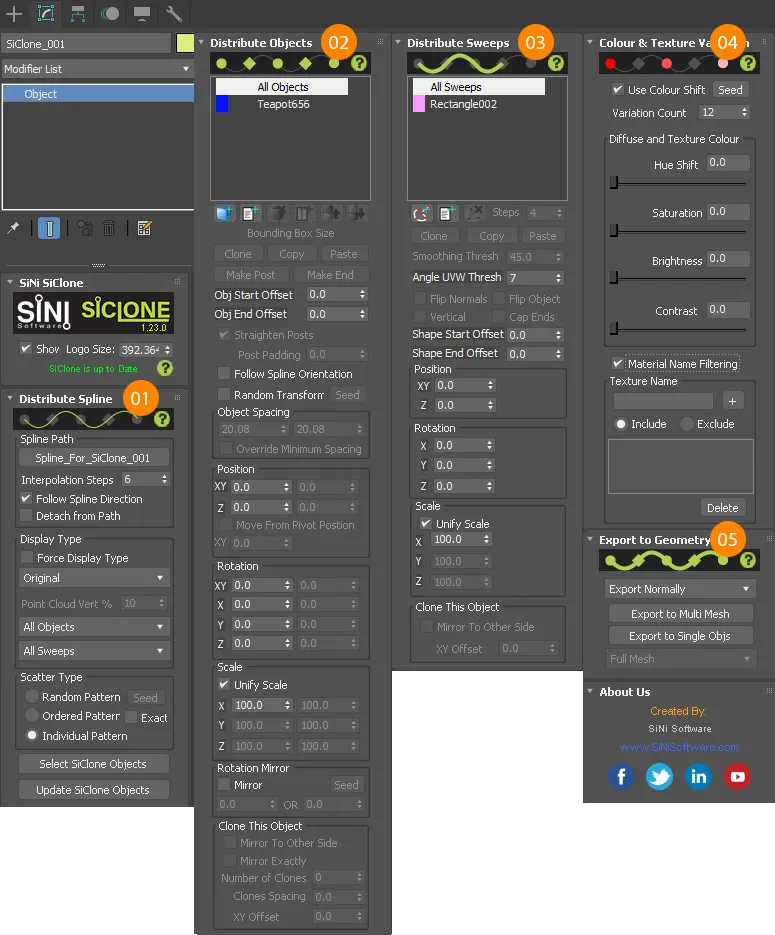The image size is (775, 935).
Task: Open the Export Normally dropdown
Action: pyautogui.click(x=680, y=589)
